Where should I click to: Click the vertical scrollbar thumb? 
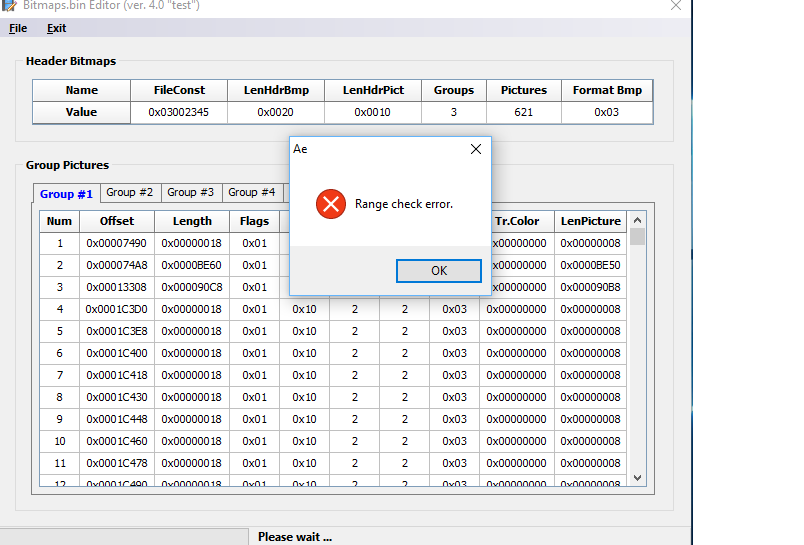[638, 237]
